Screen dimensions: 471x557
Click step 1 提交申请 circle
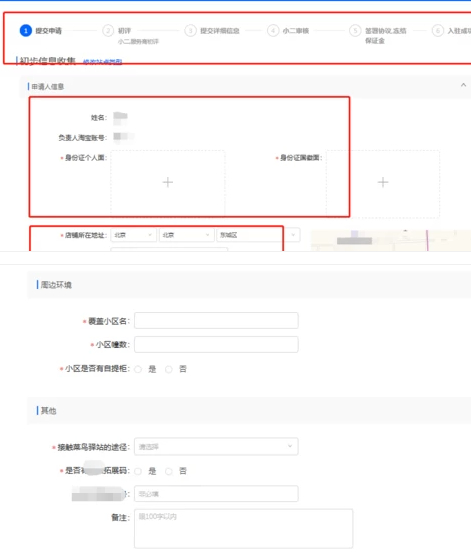click(26, 31)
